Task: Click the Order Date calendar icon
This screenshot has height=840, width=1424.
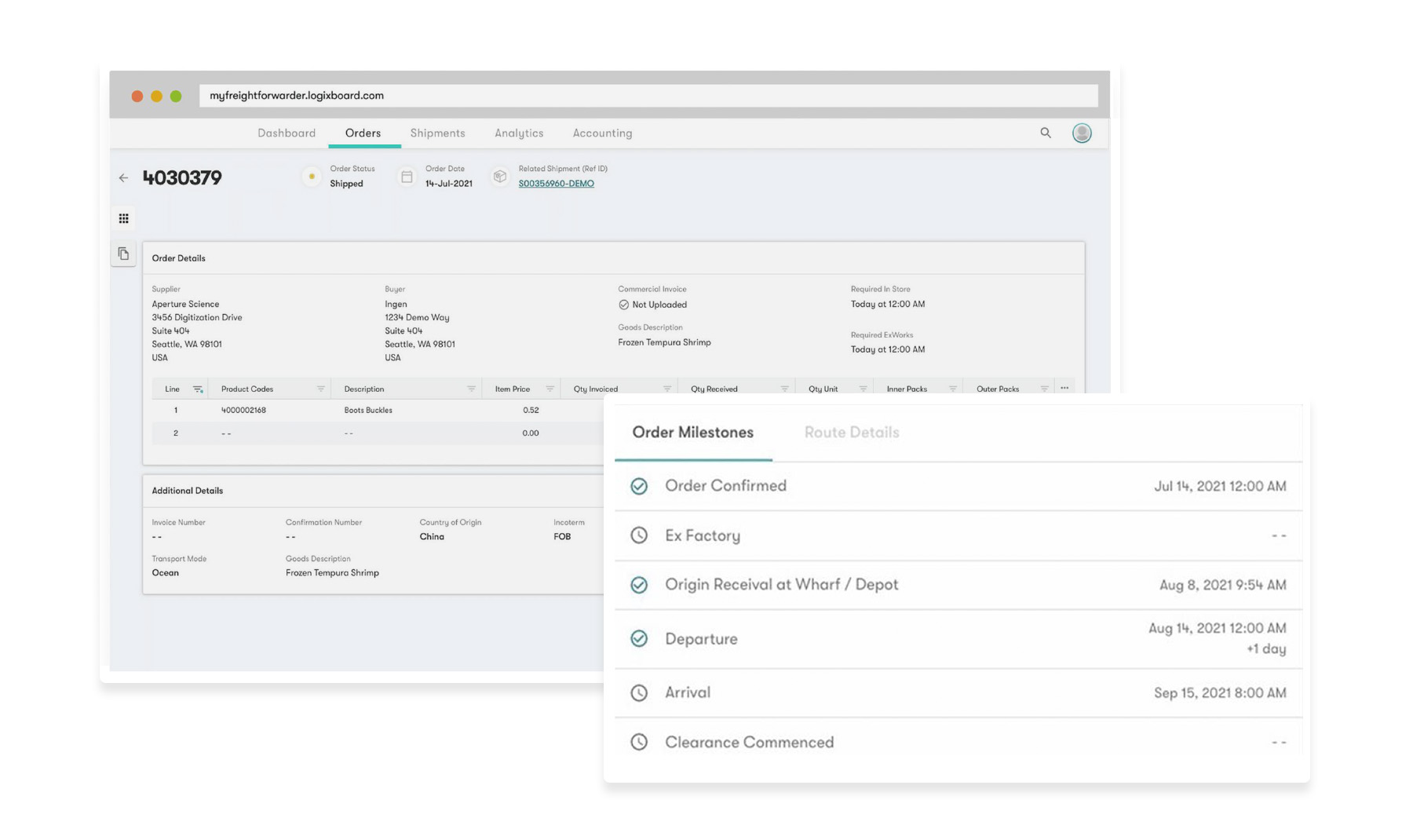Action: pos(407,177)
